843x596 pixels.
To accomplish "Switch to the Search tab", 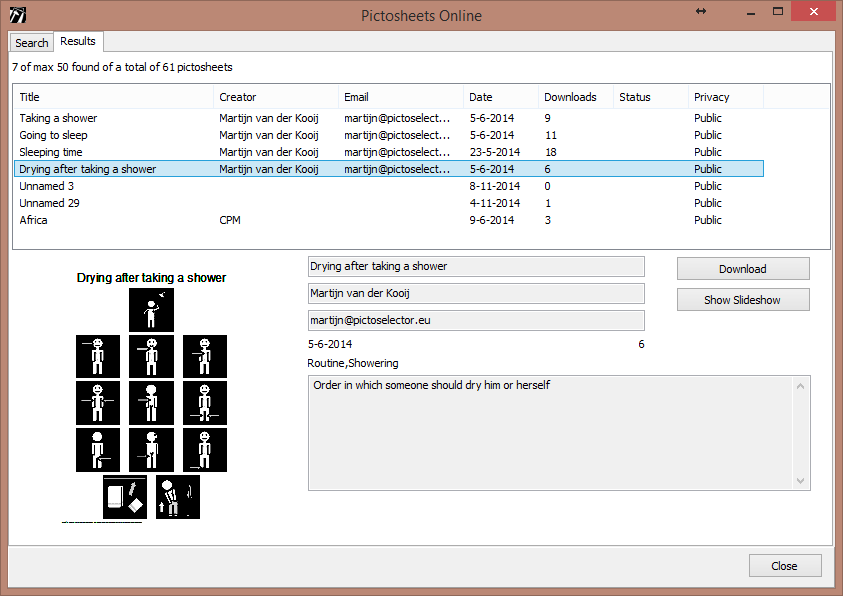I will pos(31,43).
